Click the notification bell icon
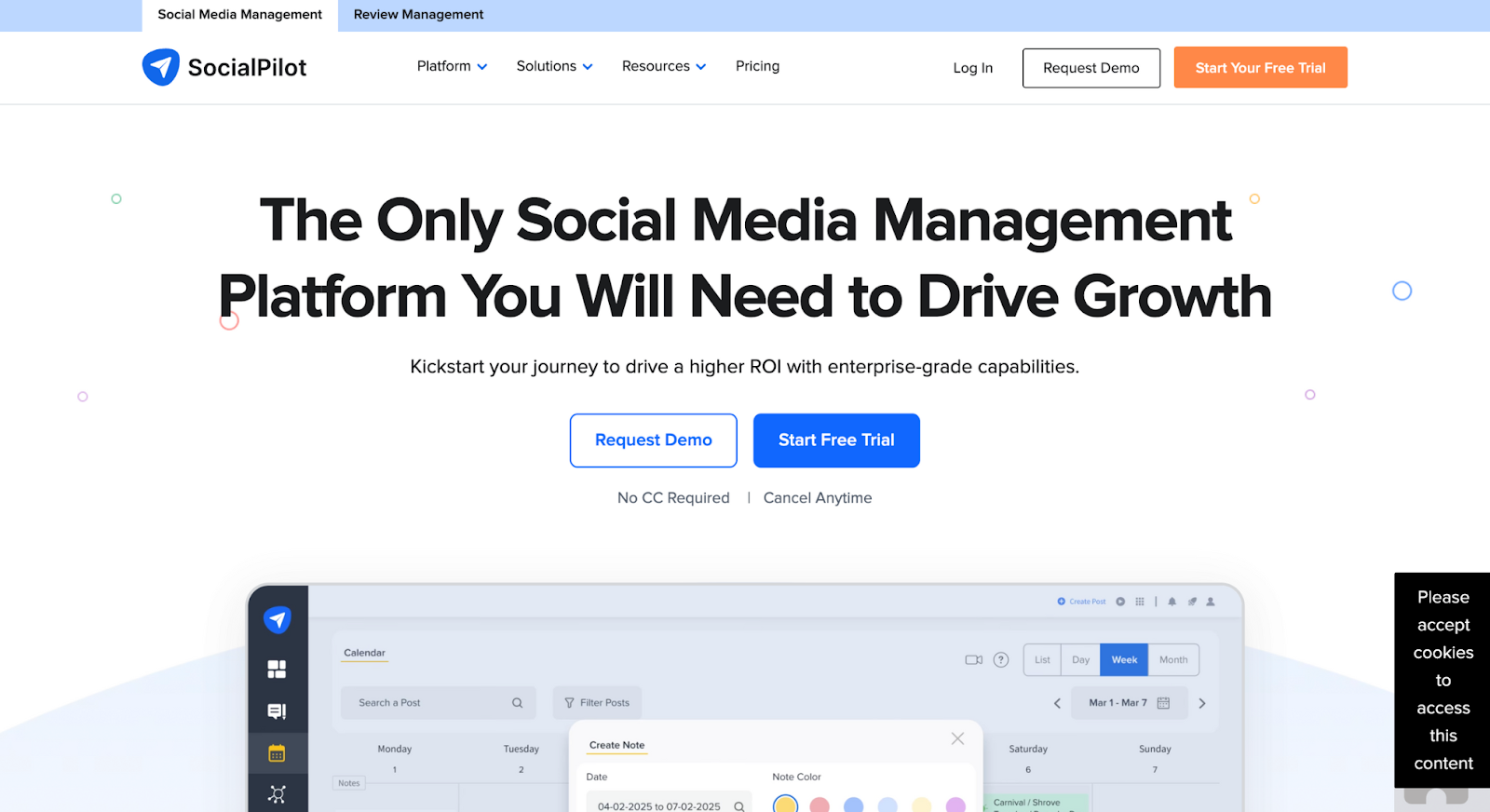The image size is (1490, 812). point(1172,602)
